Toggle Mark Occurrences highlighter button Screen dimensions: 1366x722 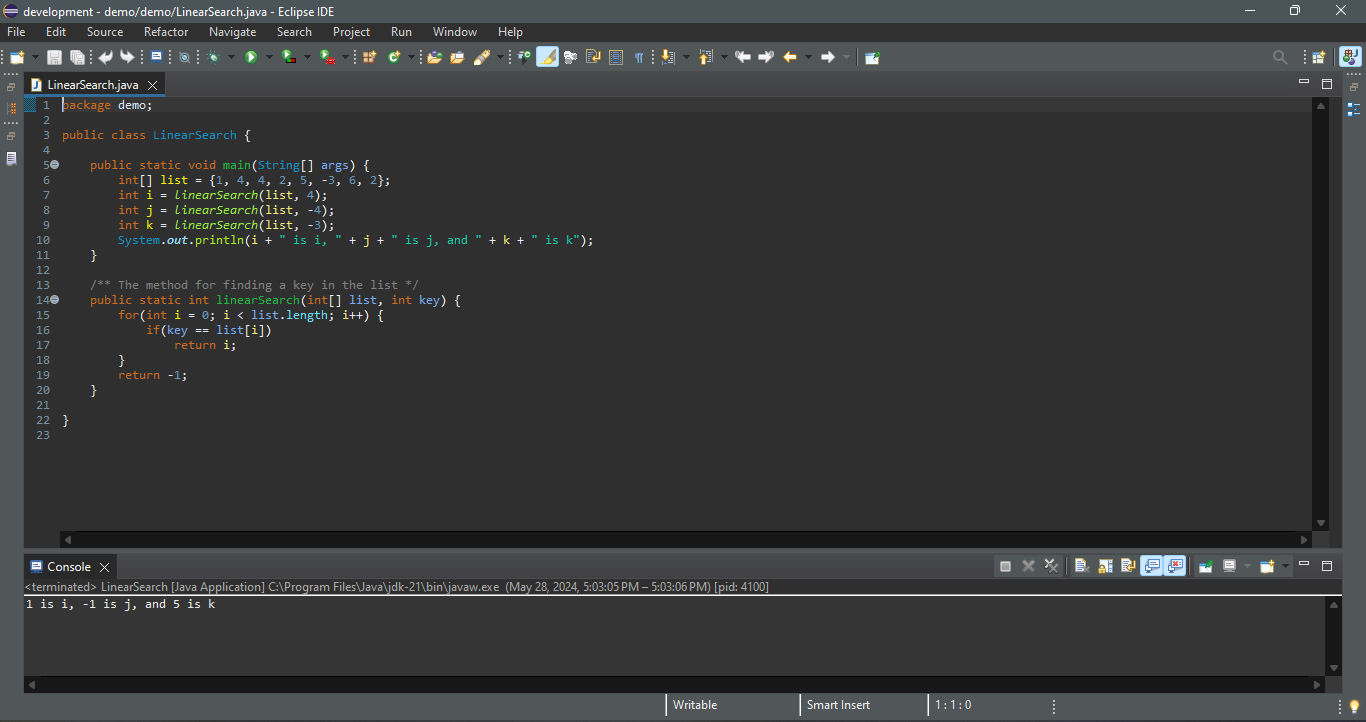[547, 57]
